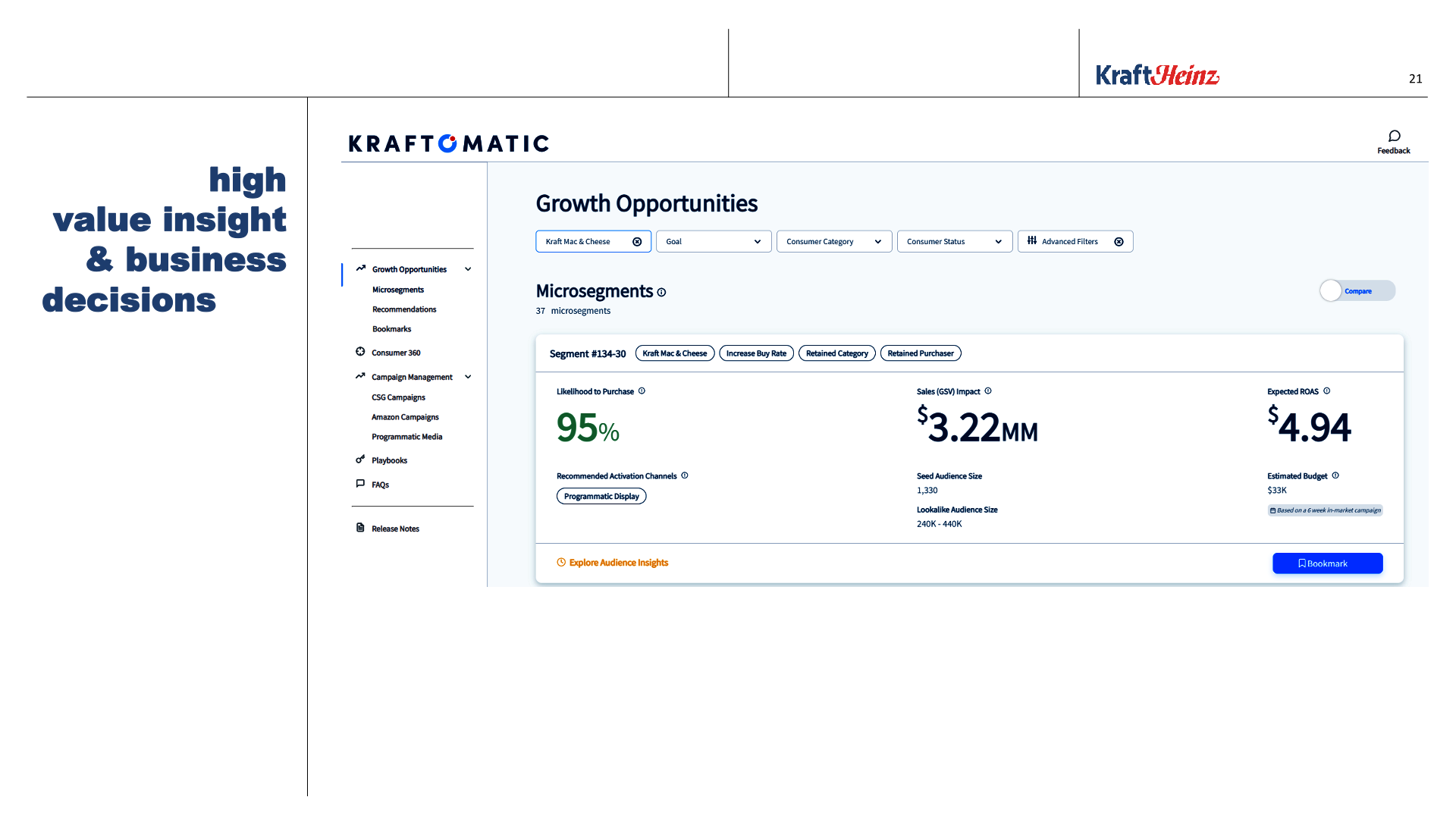Click the 95% likelihood value

[588, 428]
